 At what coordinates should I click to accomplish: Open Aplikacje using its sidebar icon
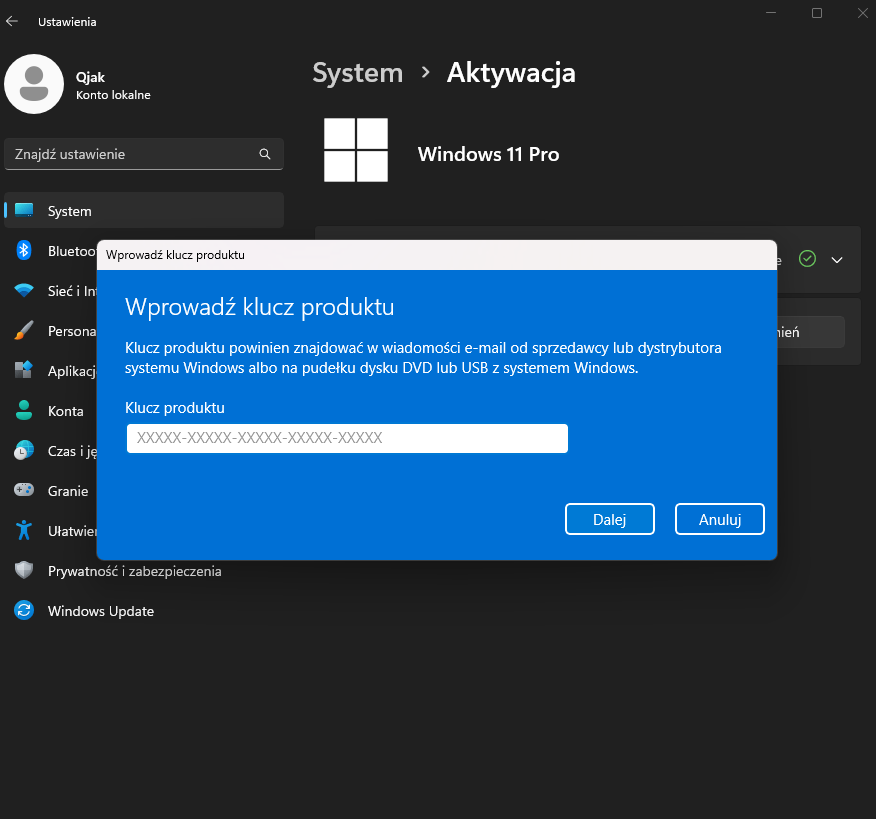pyautogui.click(x=23, y=371)
